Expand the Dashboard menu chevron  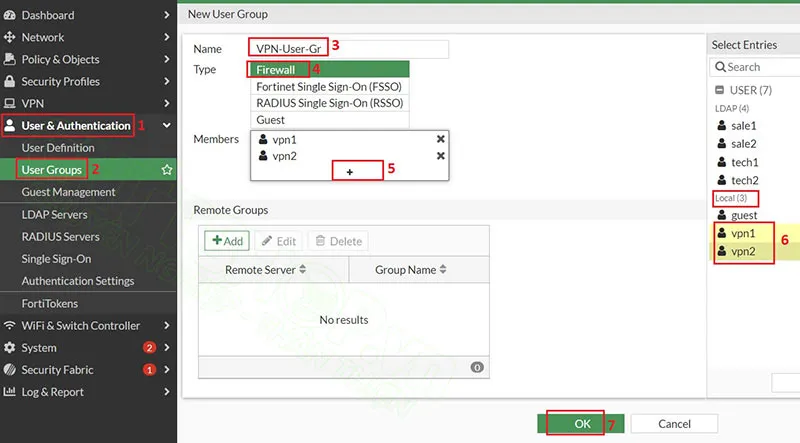[x=166, y=15]
